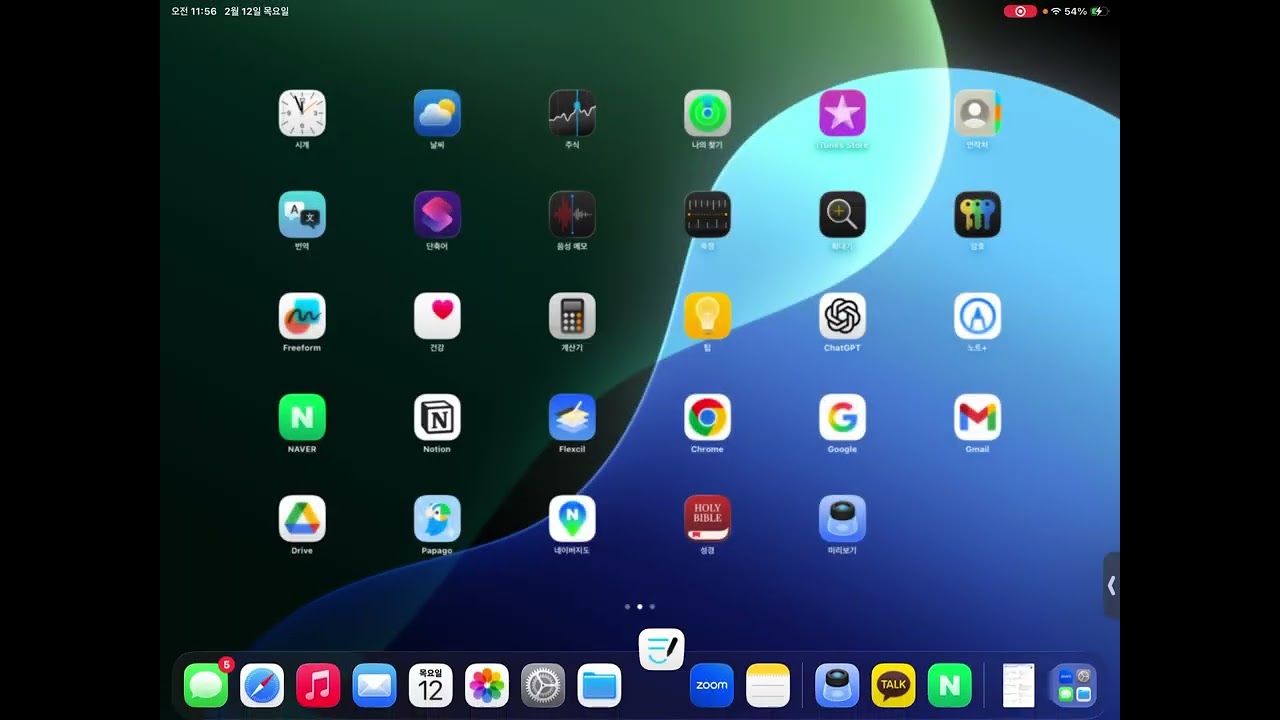Tap the 2월 12일 목요일 date text
Image resolution: width=1280 pixels, height=720 pixels.
[257, 11]
